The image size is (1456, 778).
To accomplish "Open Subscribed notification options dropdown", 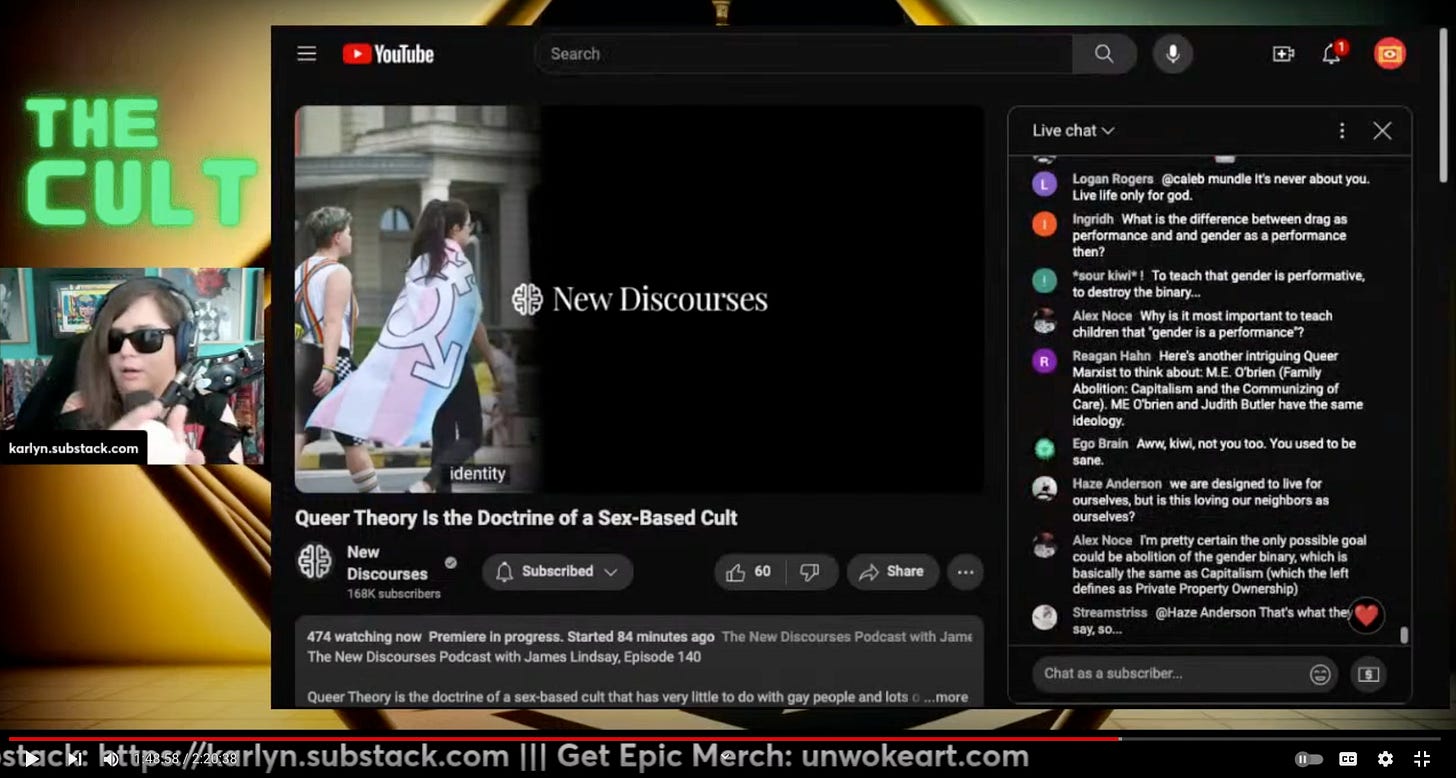I will (x=558, y=571).
